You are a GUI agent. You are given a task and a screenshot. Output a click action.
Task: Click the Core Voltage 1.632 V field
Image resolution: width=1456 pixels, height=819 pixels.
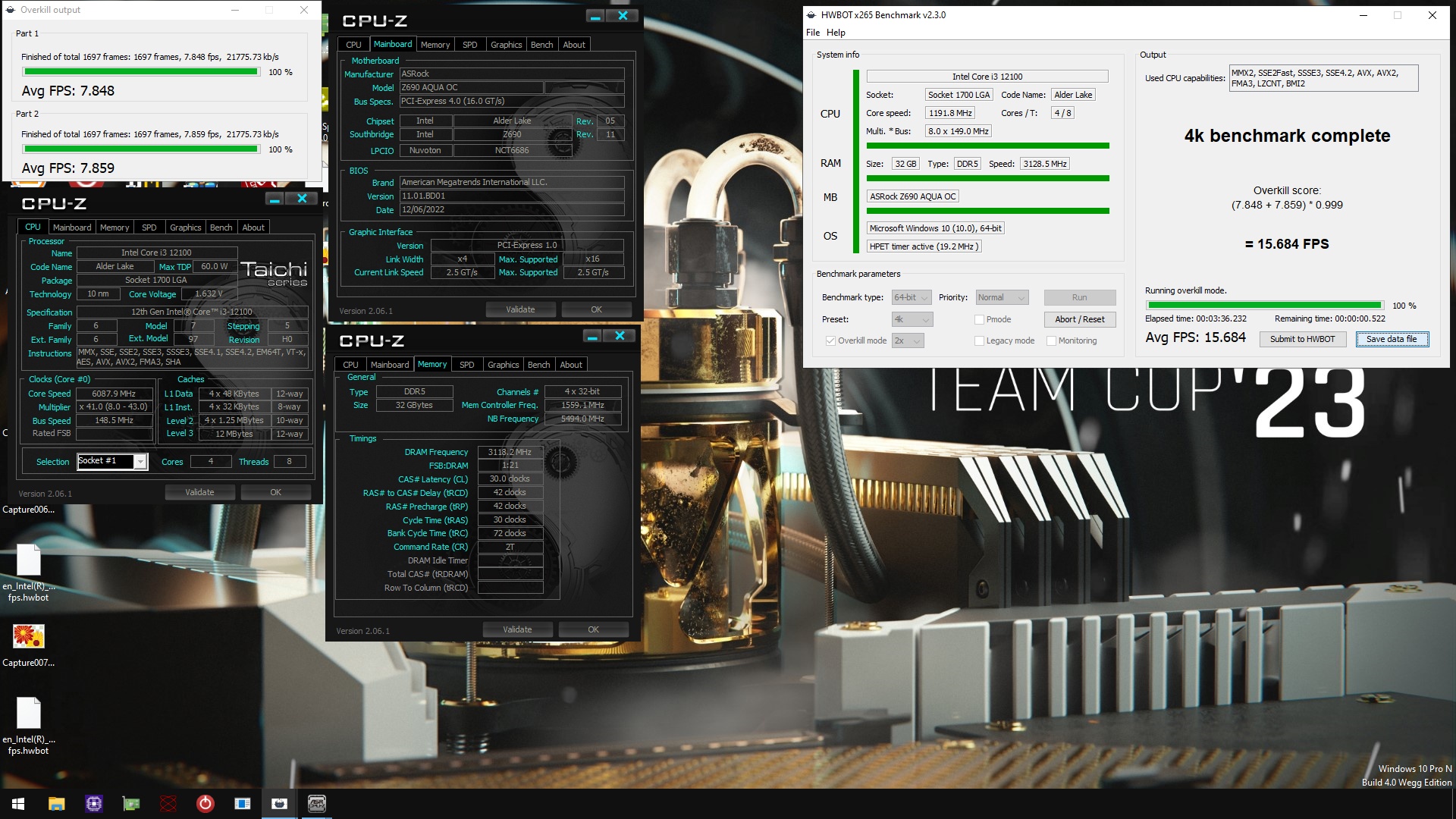(209, 294)
